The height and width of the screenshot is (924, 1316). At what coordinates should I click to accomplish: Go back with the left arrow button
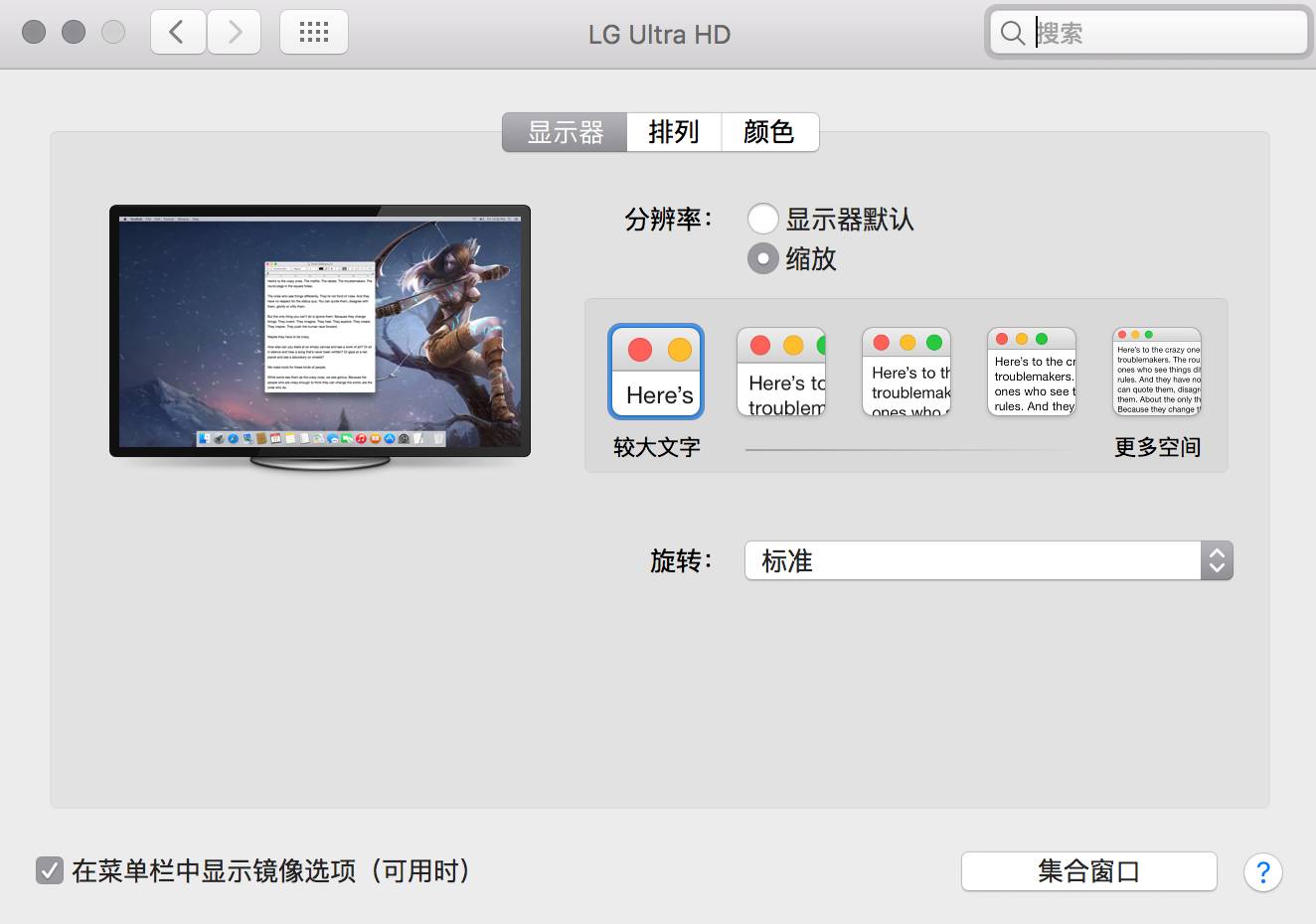pos(178,32)
